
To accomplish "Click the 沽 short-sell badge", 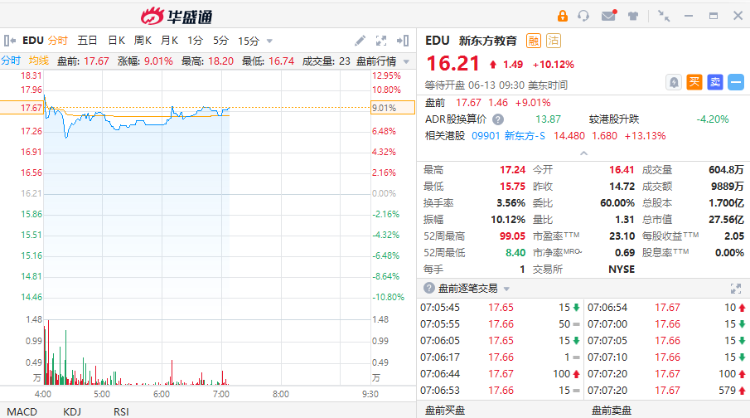I will coord(553,41).
